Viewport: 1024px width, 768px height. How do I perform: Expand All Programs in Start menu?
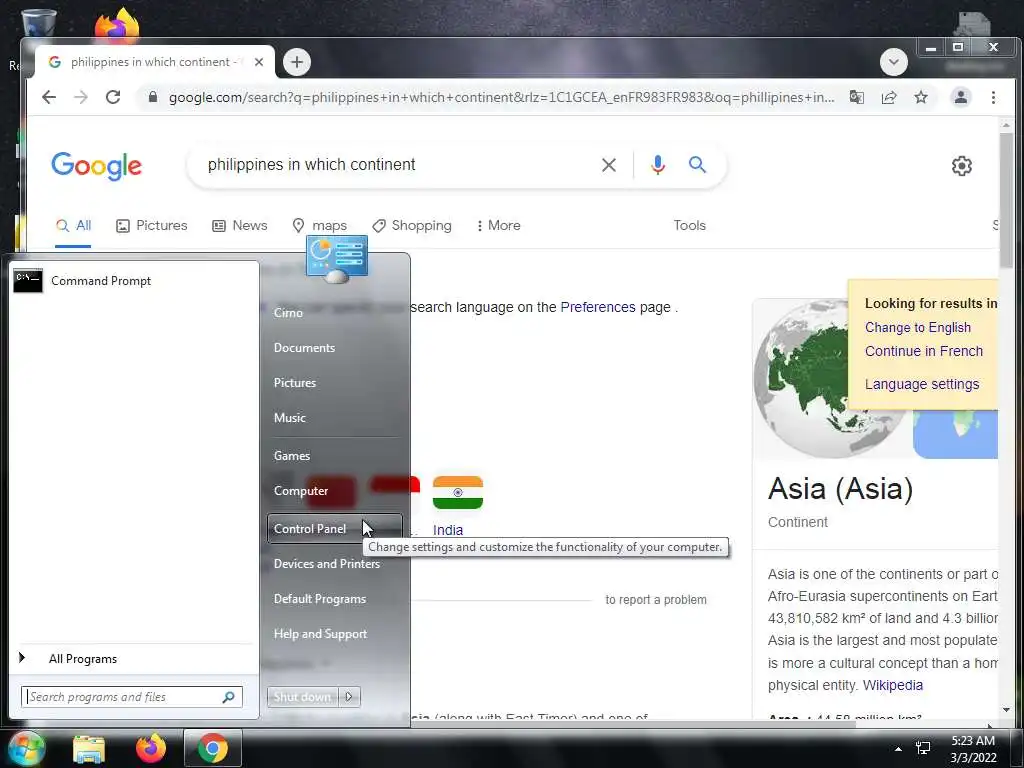pos(133,658)
